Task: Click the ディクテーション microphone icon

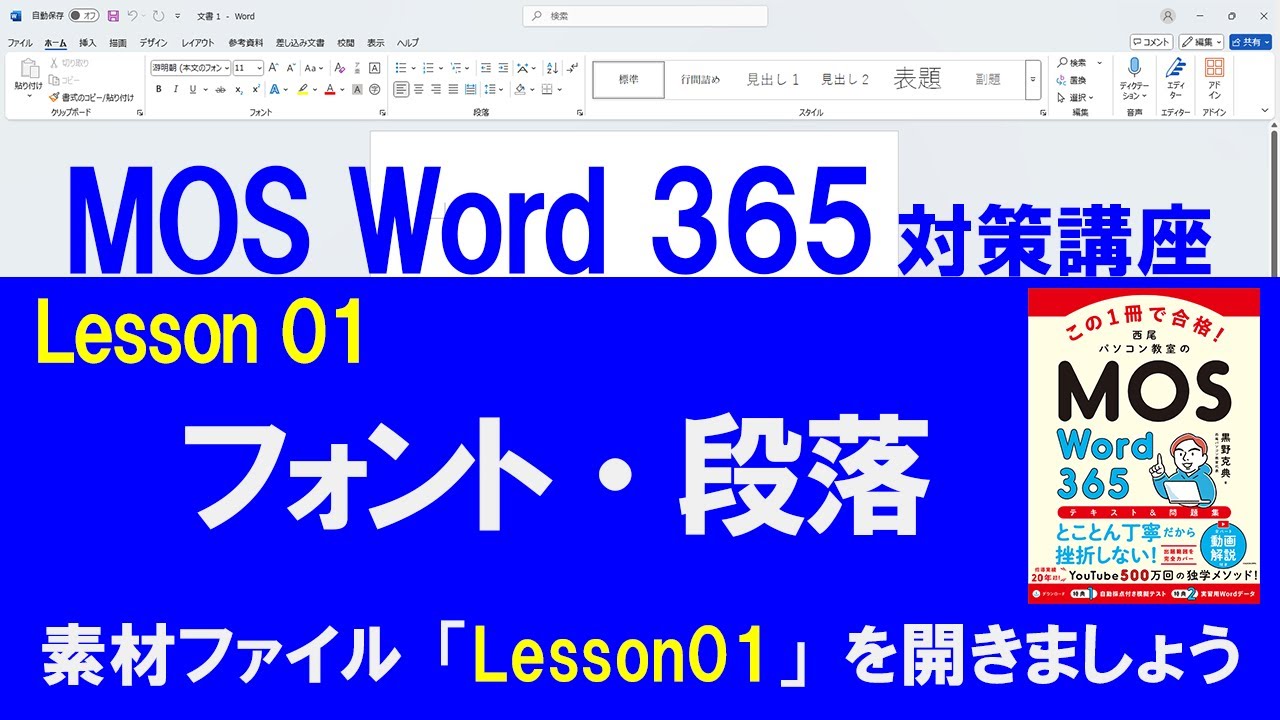Action: coord(1134,67)
